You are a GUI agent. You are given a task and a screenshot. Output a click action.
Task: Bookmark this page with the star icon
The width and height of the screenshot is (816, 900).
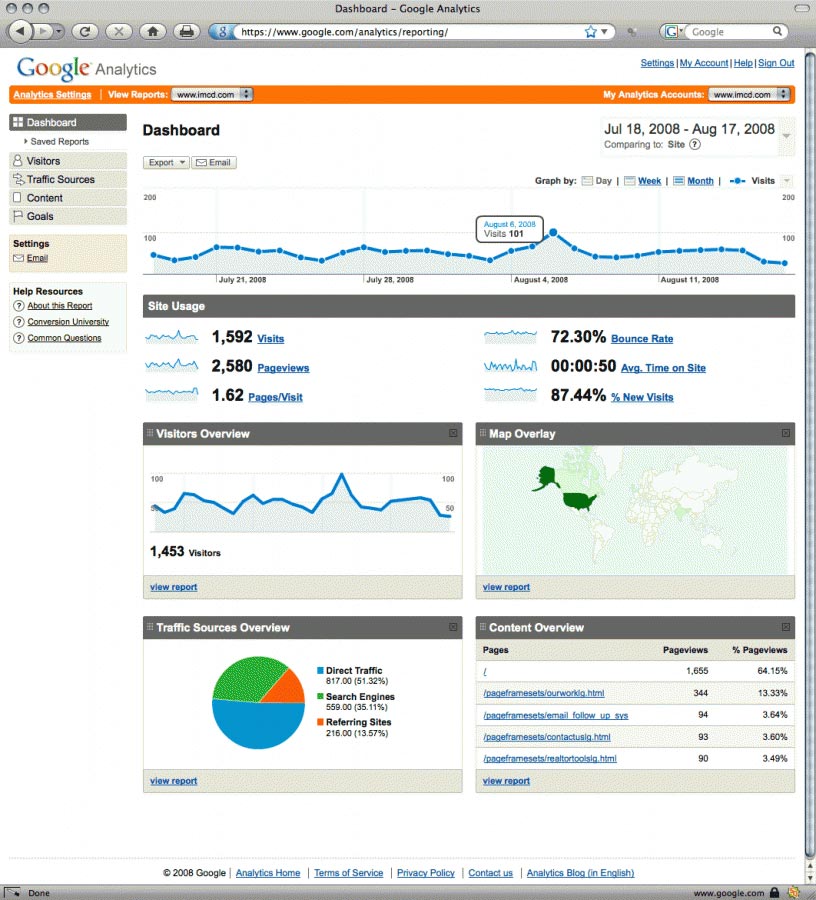coord(590,32)
